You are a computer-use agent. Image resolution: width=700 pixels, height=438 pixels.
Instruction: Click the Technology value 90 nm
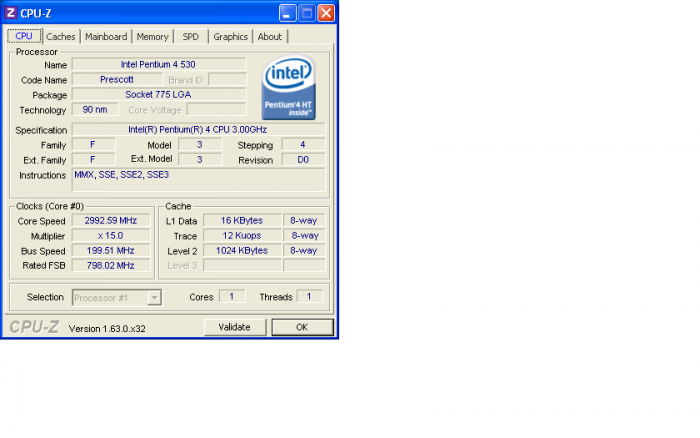click(x=95, y=110)
